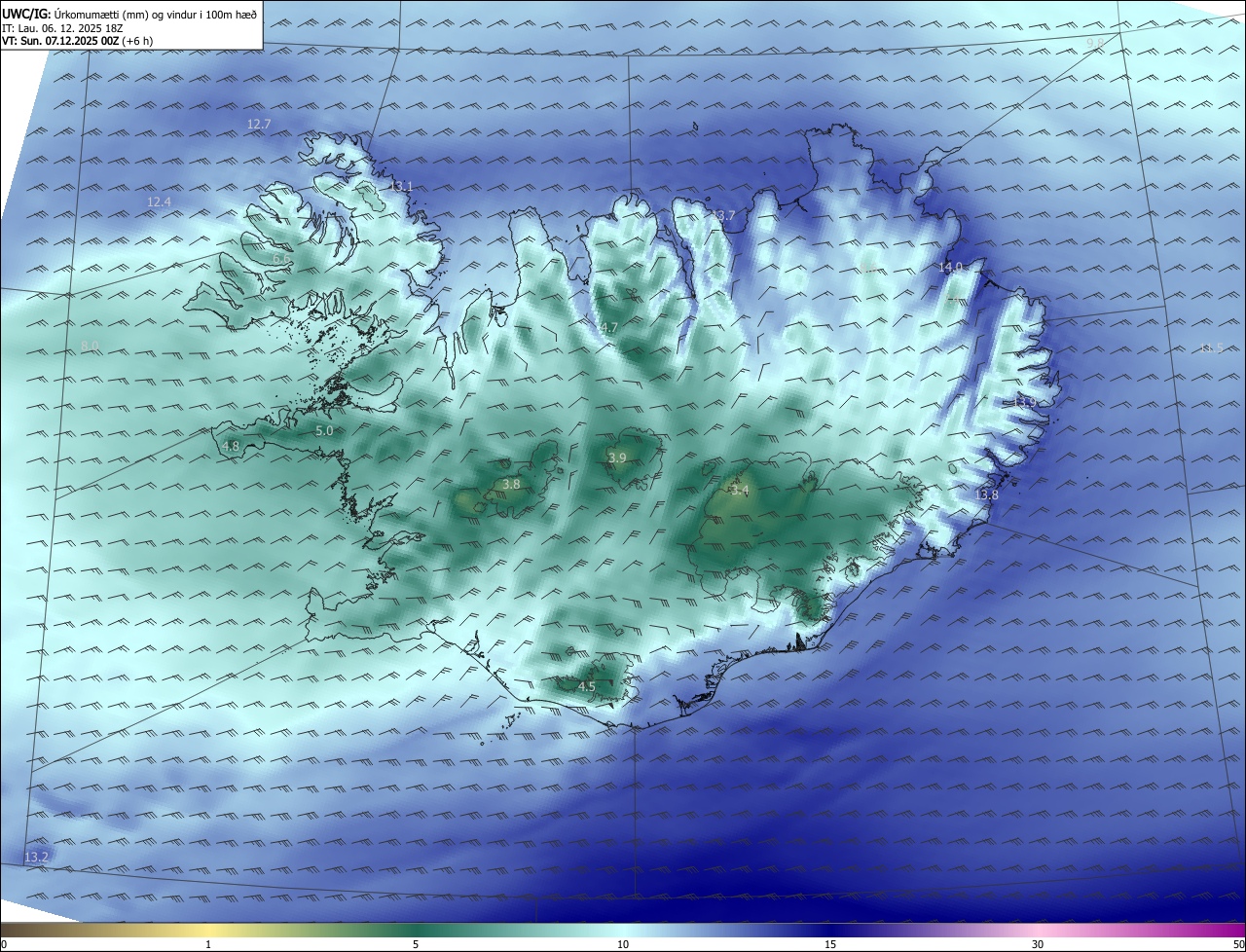
Task: Click the title 'UWC/IG: Úrkomumætti (mm) og vindur'
Action: [x=129, y=14]
